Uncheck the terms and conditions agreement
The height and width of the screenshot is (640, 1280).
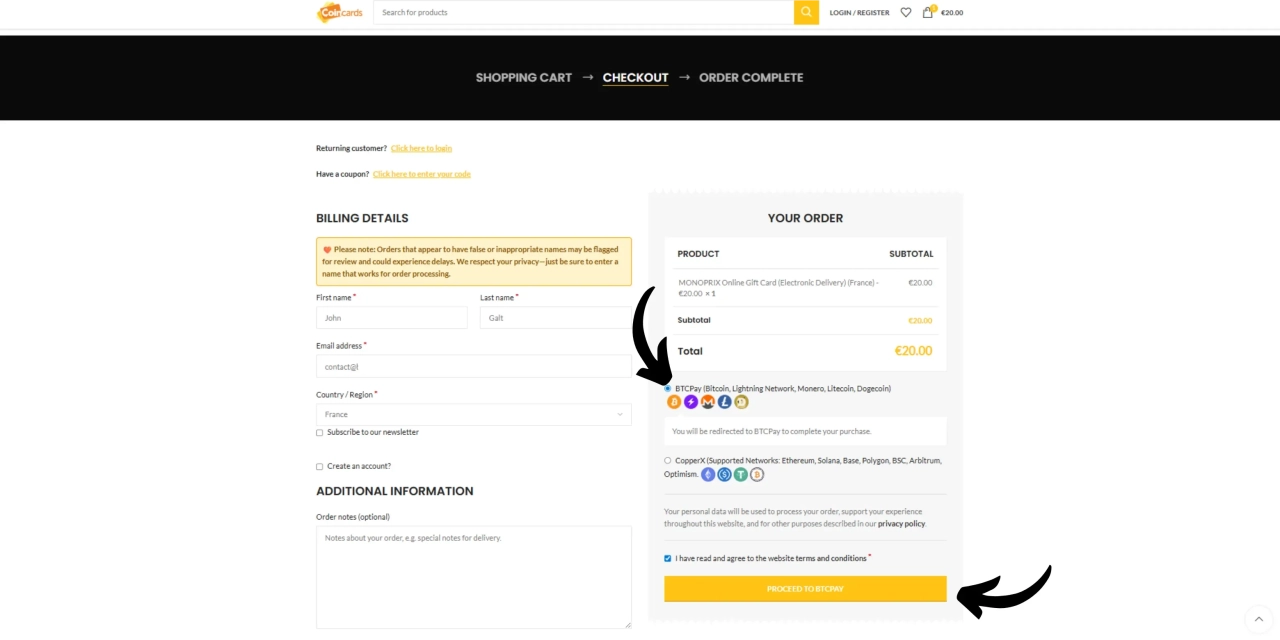point(668,558)
